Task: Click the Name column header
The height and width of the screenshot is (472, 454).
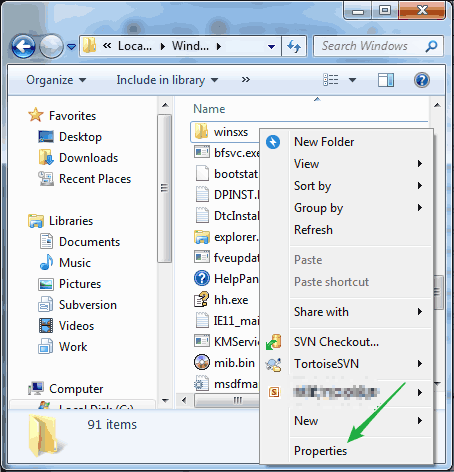Action: tap(209, 109)
